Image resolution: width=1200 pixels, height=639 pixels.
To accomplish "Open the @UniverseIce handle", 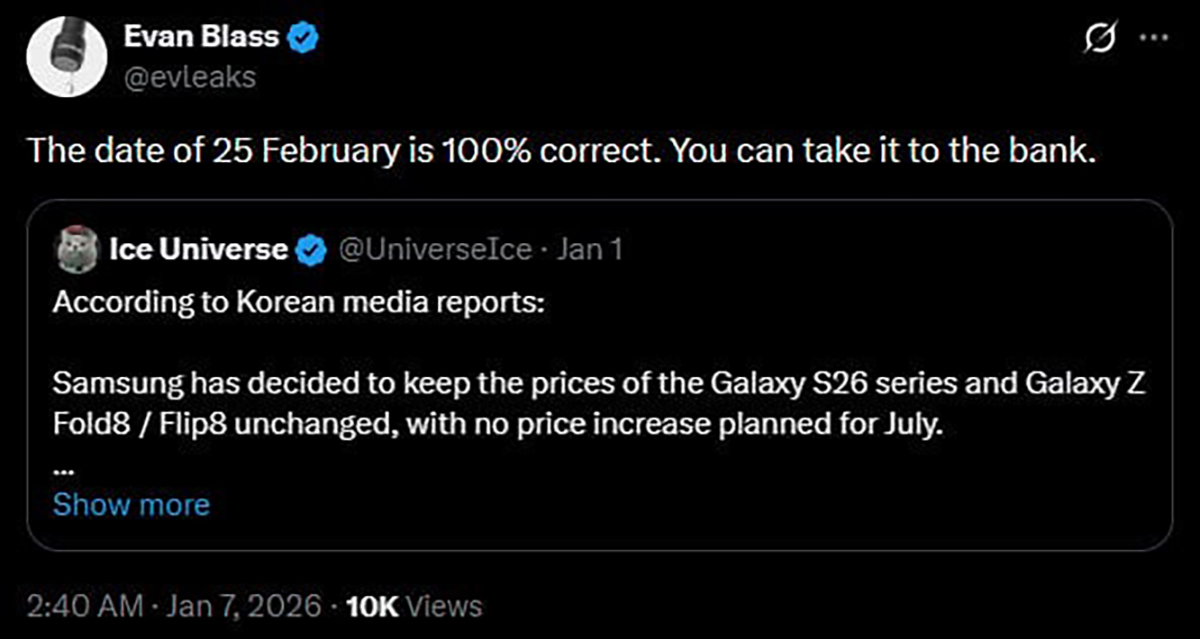I will 436,249.
